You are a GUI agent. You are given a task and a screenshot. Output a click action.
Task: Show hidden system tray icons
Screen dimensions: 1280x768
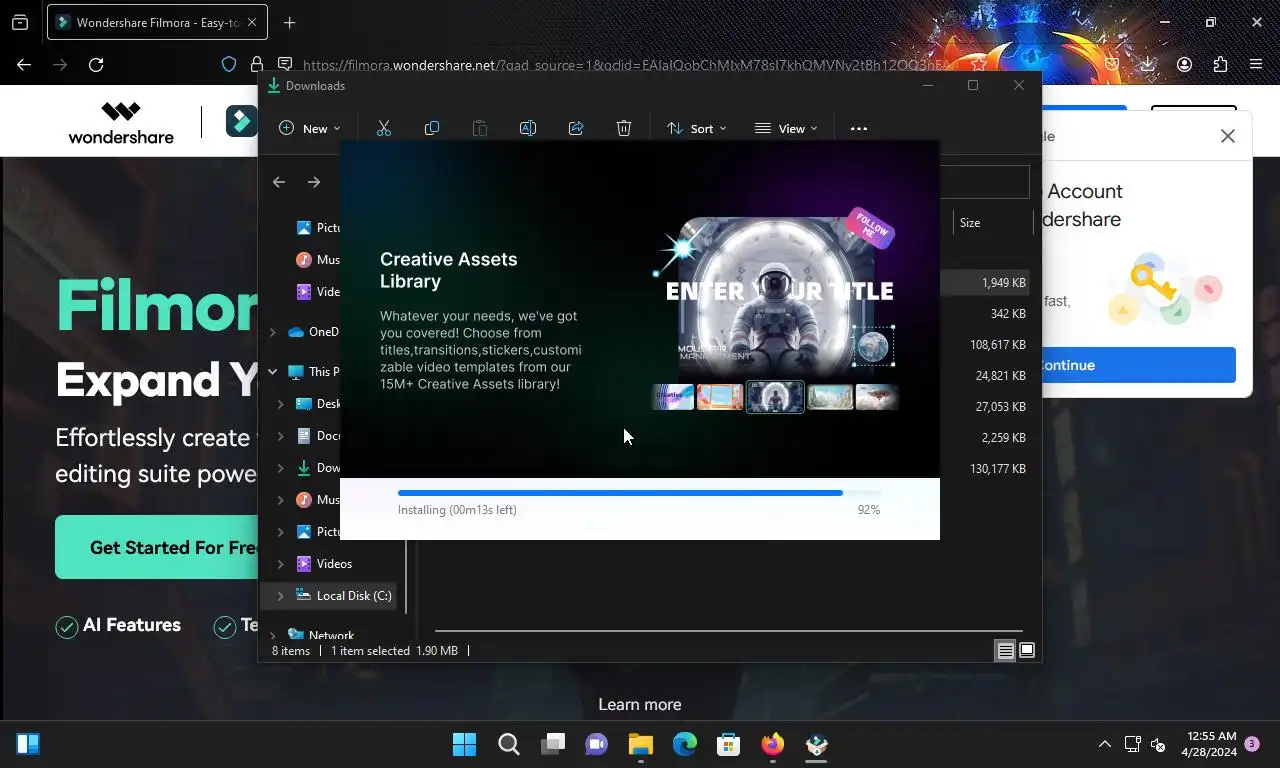click(1105, 744)
